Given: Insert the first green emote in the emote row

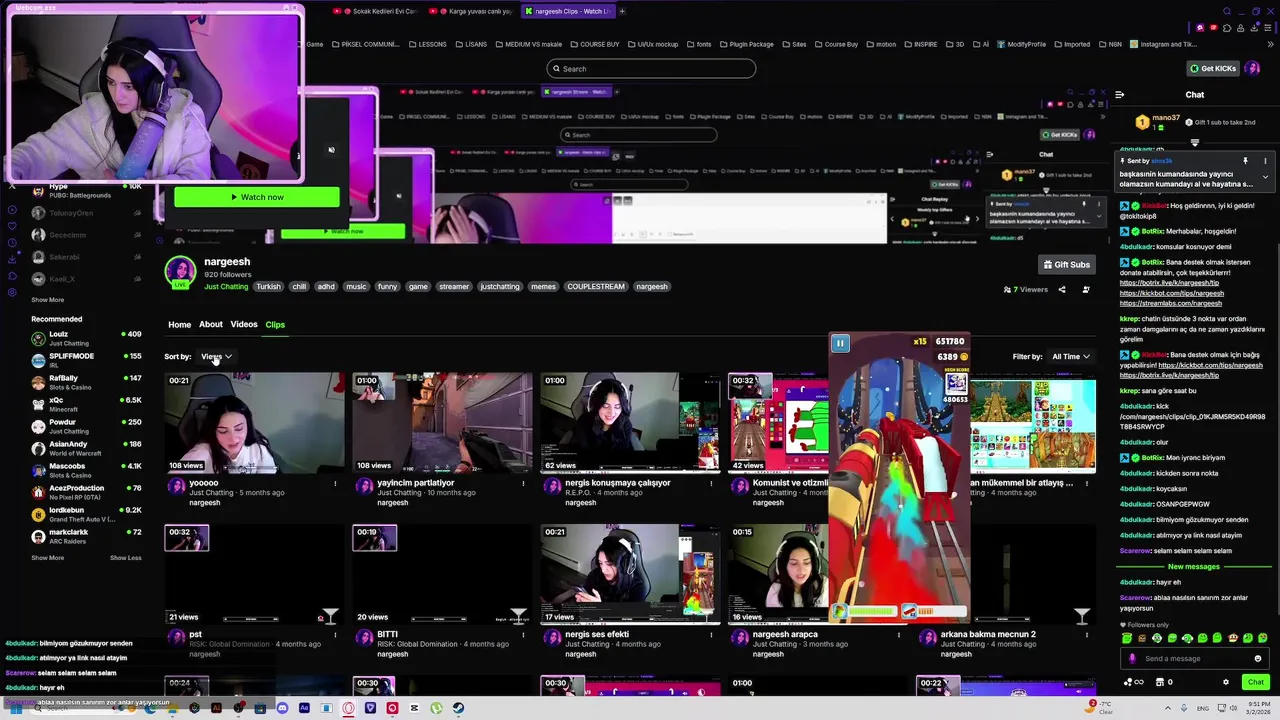Looking at the screenshot, I should point(1127,638).
